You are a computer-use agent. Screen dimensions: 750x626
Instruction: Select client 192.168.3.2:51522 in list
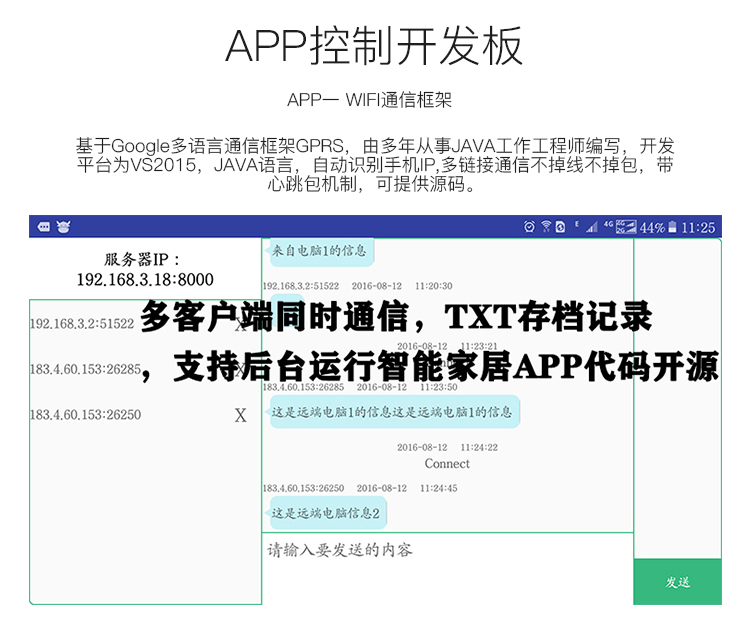pyautogui.click(x=82, y=323)
